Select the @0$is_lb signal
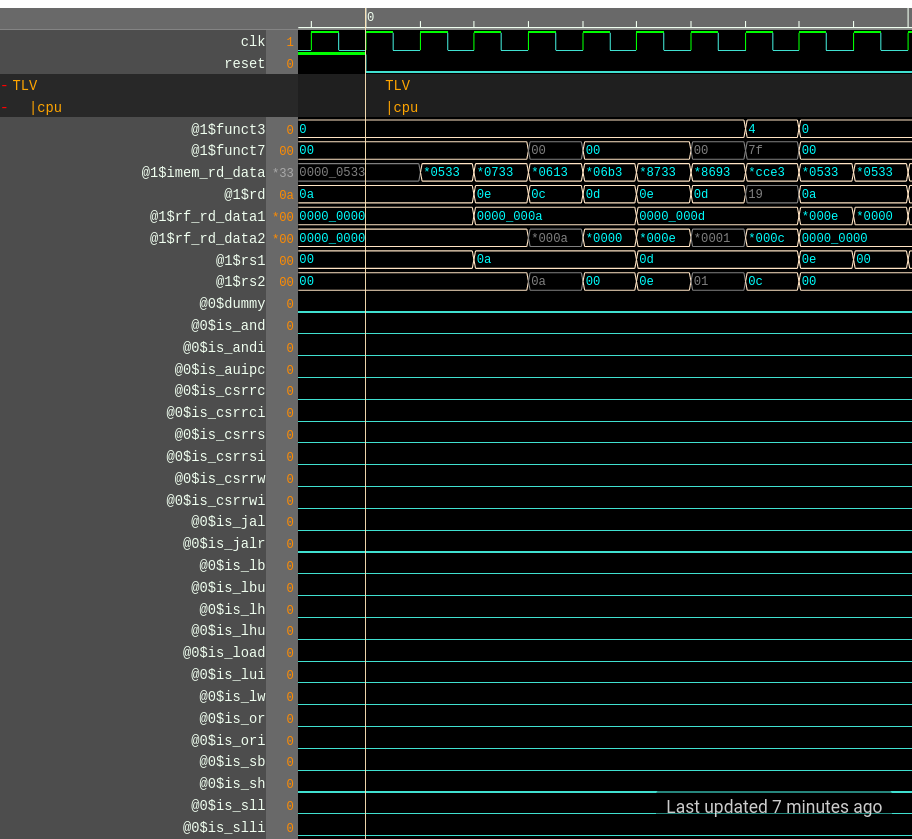Screen dimensions: 912x839 pyautogui.click(x=232, y=566)
